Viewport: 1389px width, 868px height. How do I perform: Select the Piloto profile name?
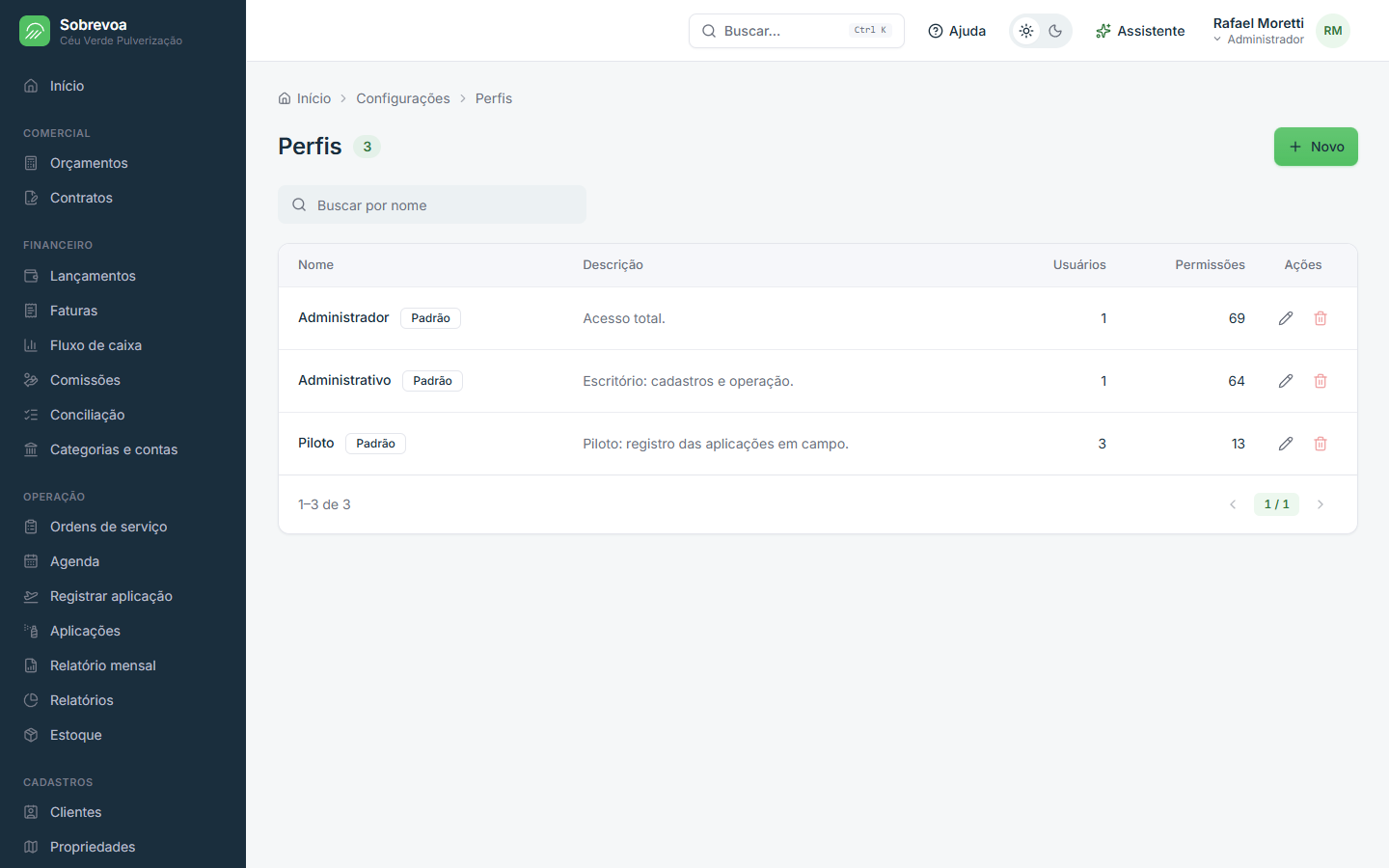pos(315,443)
